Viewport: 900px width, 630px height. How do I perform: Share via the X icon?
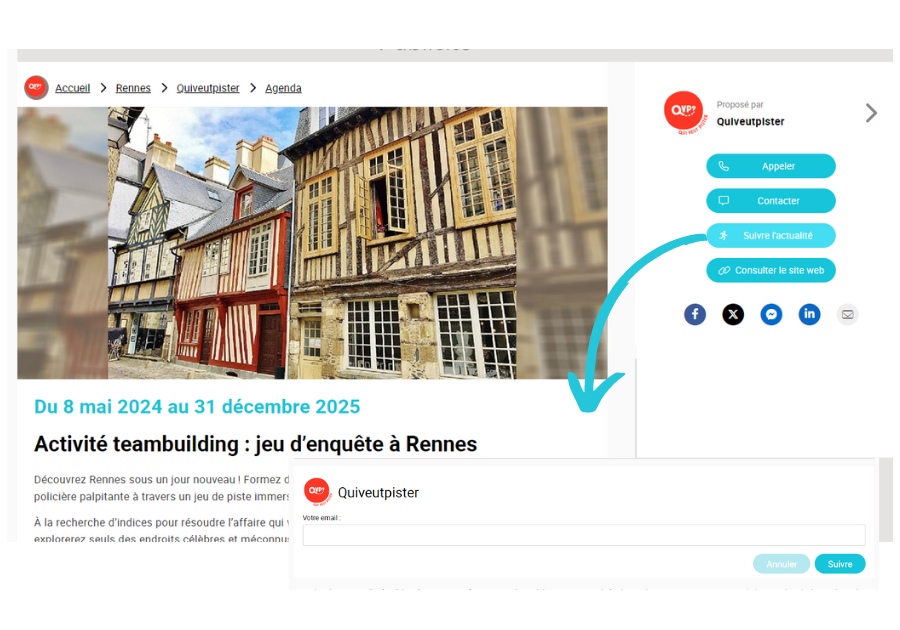tap(733, 314)
